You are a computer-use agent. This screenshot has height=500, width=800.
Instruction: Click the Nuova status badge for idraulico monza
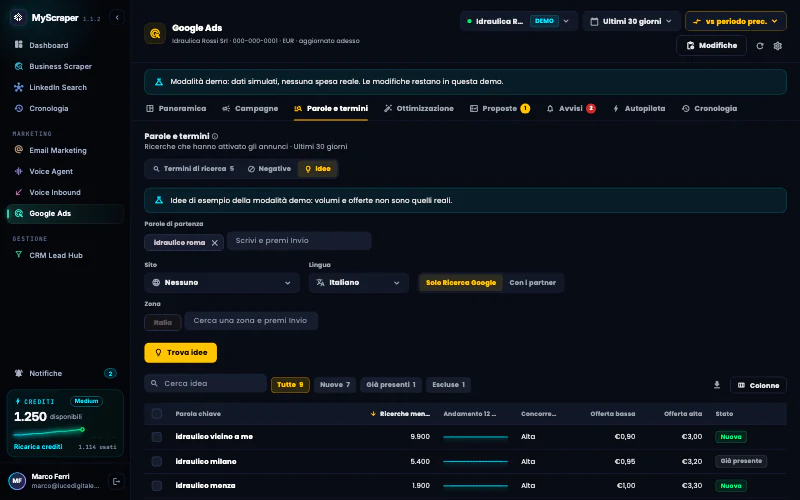pyautogui.click(x=731, y=486)
